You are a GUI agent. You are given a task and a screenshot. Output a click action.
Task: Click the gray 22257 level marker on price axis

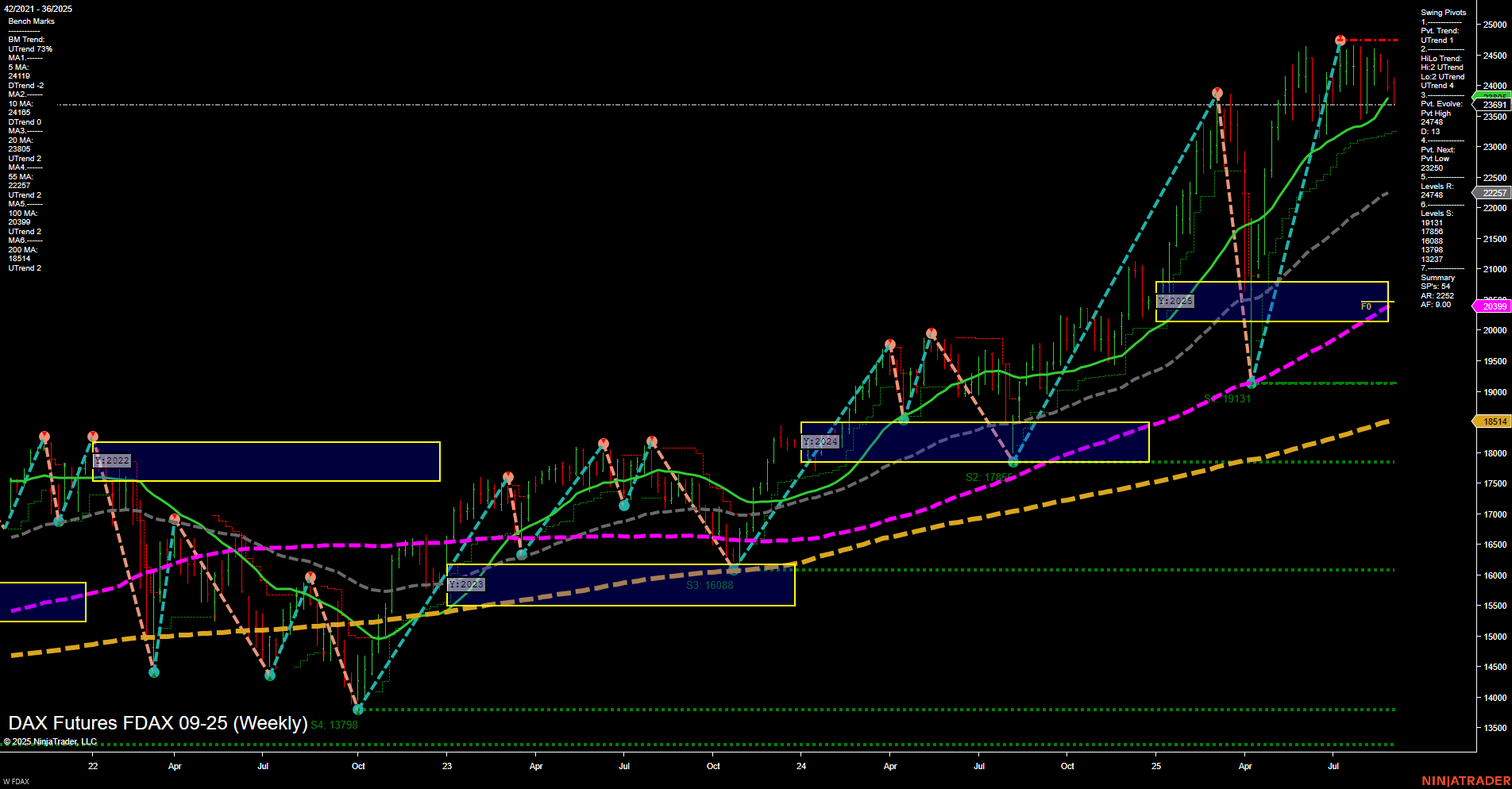pos(1493,193)
